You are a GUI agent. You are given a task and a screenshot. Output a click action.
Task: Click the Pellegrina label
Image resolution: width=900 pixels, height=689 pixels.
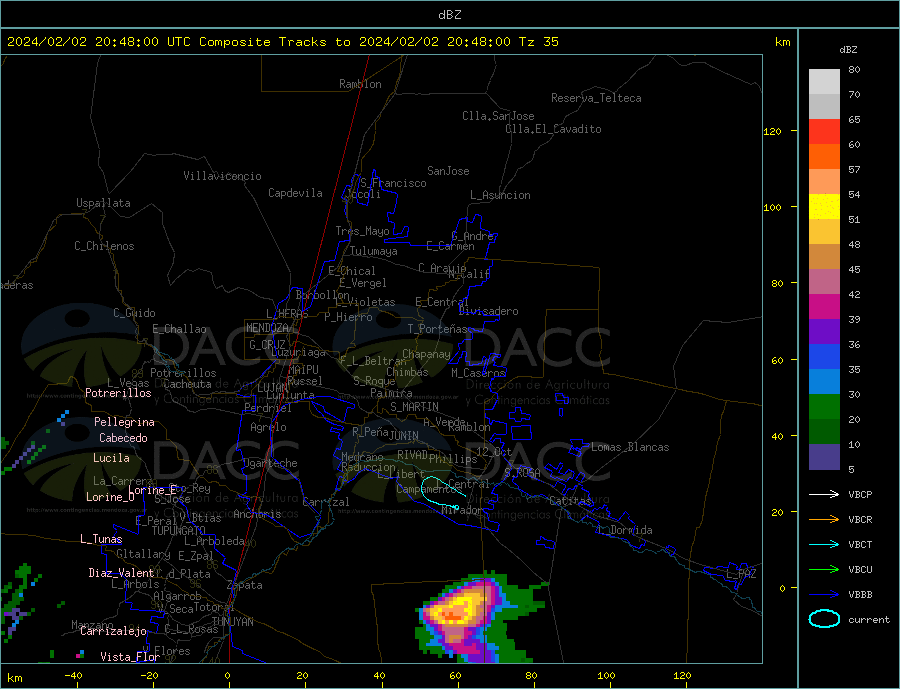[x=124, y=422]
